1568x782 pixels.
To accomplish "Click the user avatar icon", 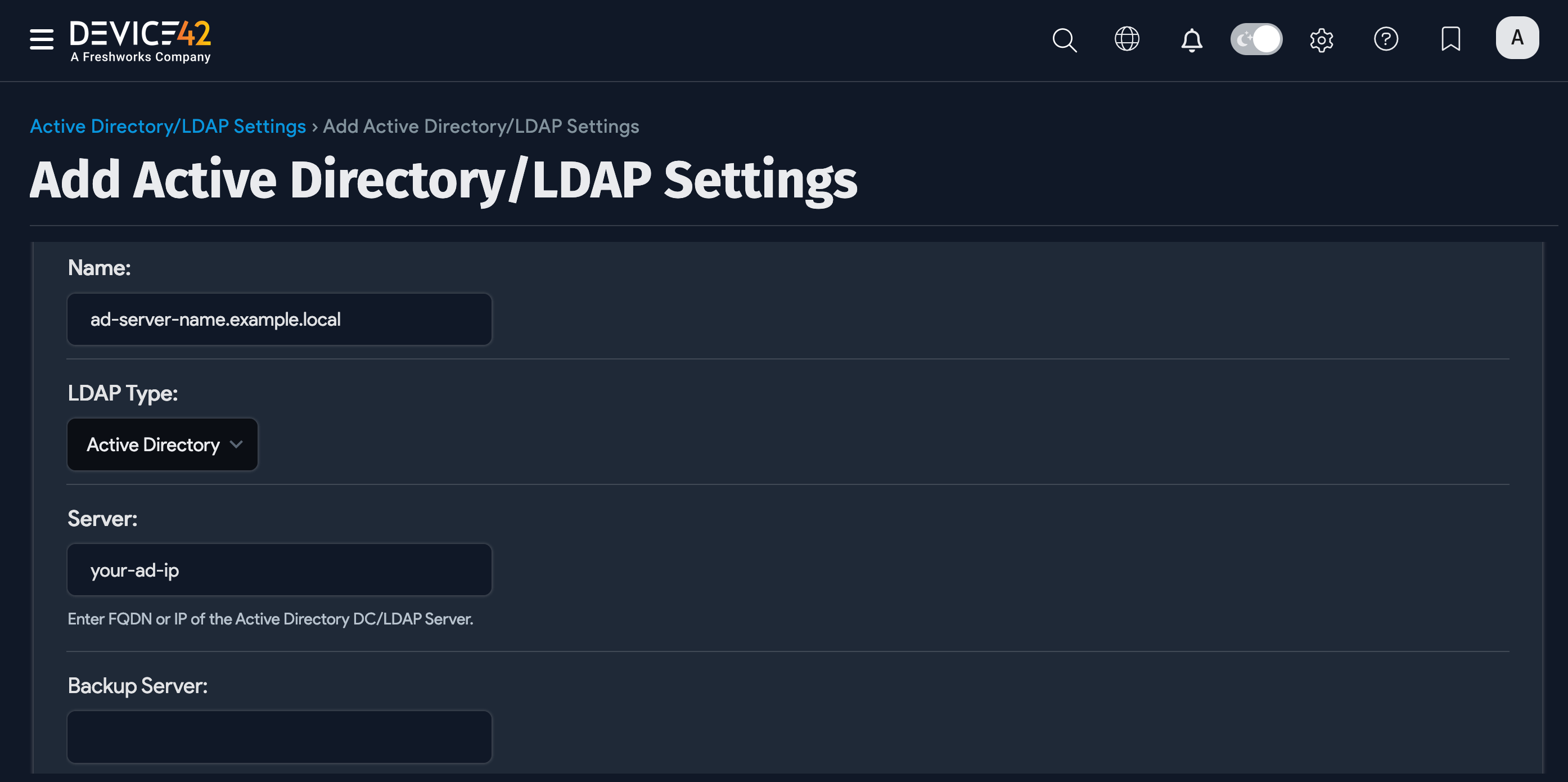I will click(1517, 37).
